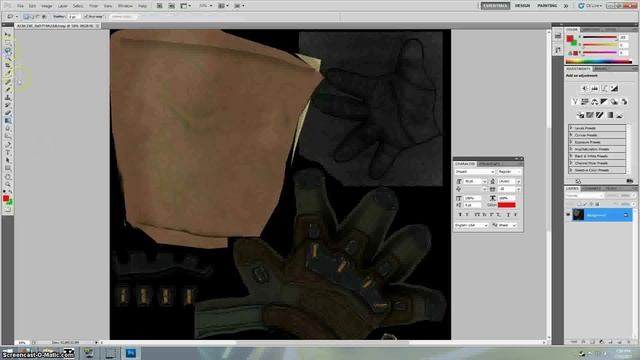Add an Exposure adjustment
This screenshot has height=360, width=640.
click(x=614, y=88)
